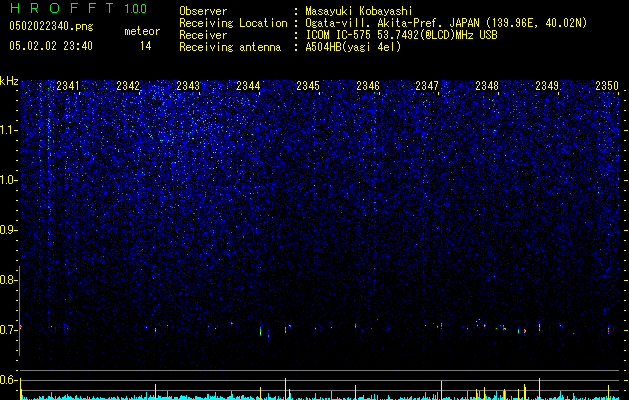The image size is (629, 400).
Task: Click the meteor label
Action: [142, 31]
